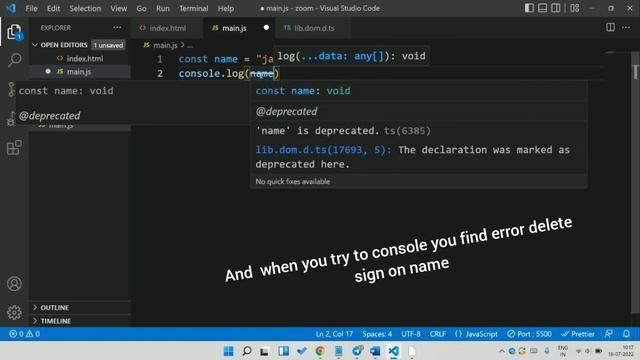This screenshot has height=360, width=640.
Task: Click the const keyword on line 1
Action: click(x=193, y=59)
